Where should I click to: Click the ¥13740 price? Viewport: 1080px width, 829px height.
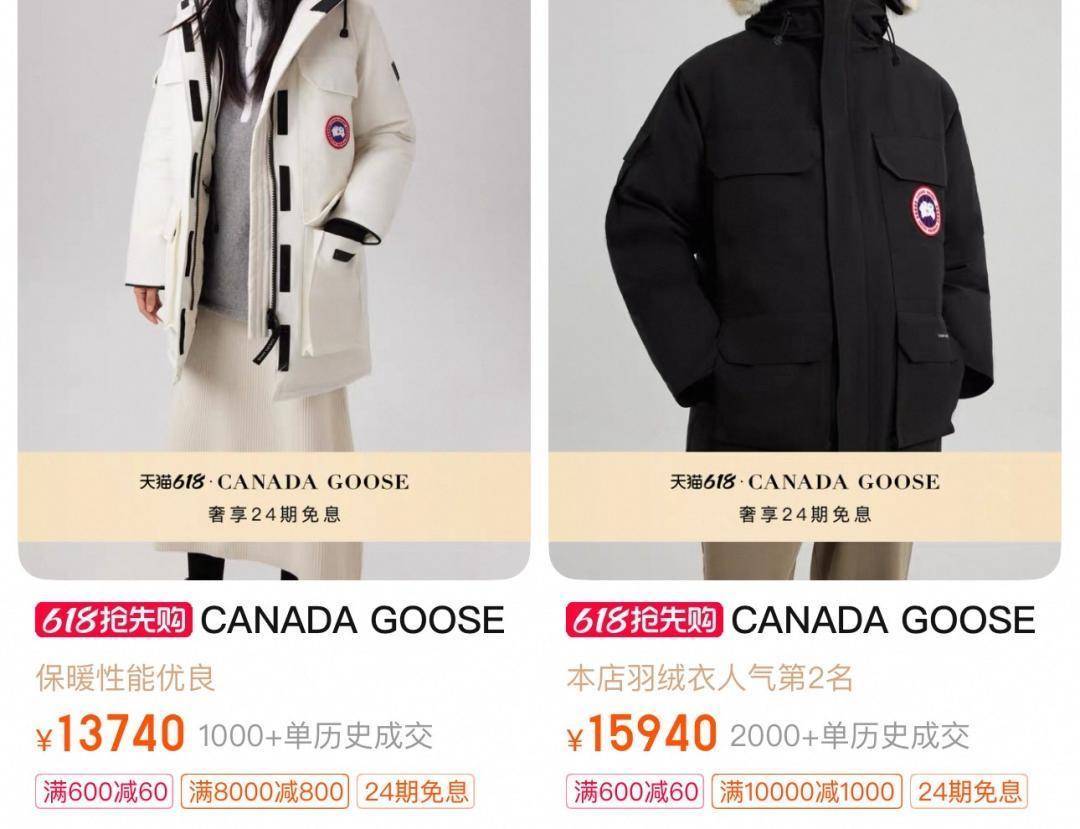(111, 734)
